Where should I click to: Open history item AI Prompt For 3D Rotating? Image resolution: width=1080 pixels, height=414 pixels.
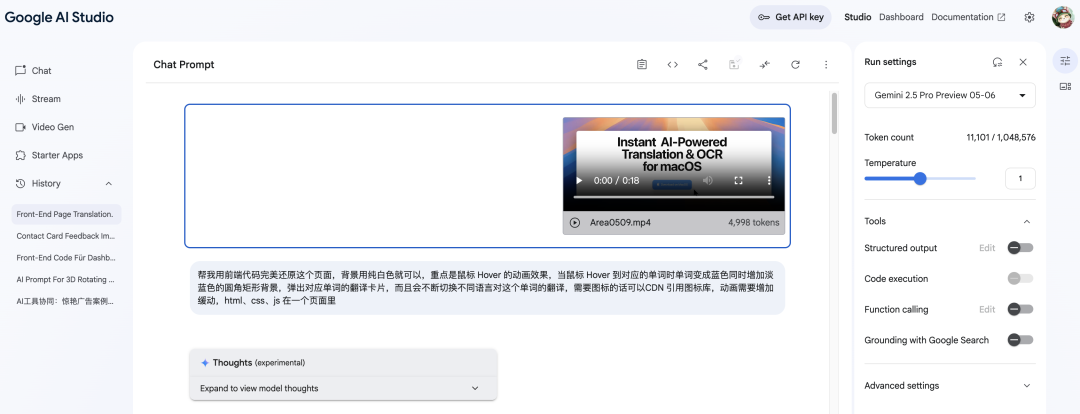[x=65, y=280]
